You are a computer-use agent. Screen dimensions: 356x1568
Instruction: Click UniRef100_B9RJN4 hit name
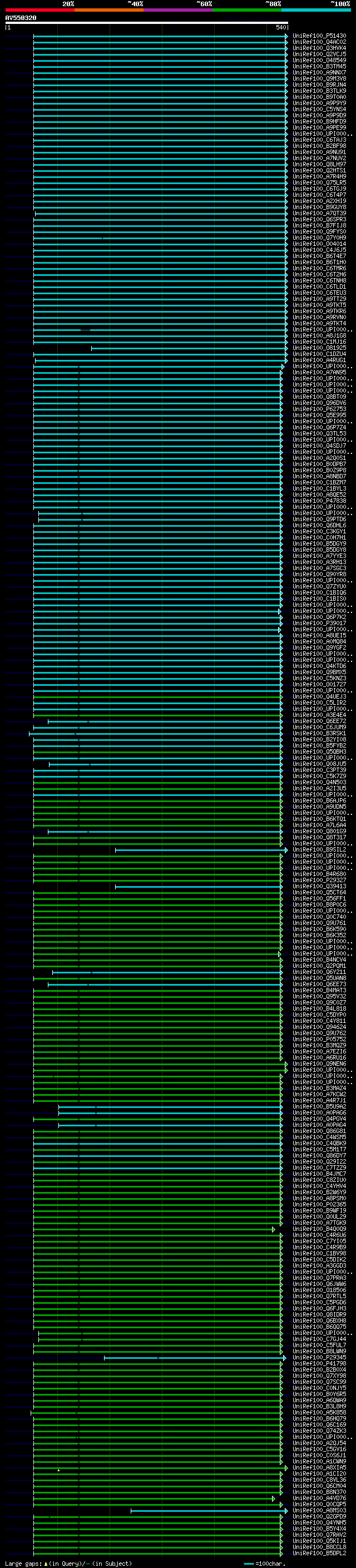[319, 85]
